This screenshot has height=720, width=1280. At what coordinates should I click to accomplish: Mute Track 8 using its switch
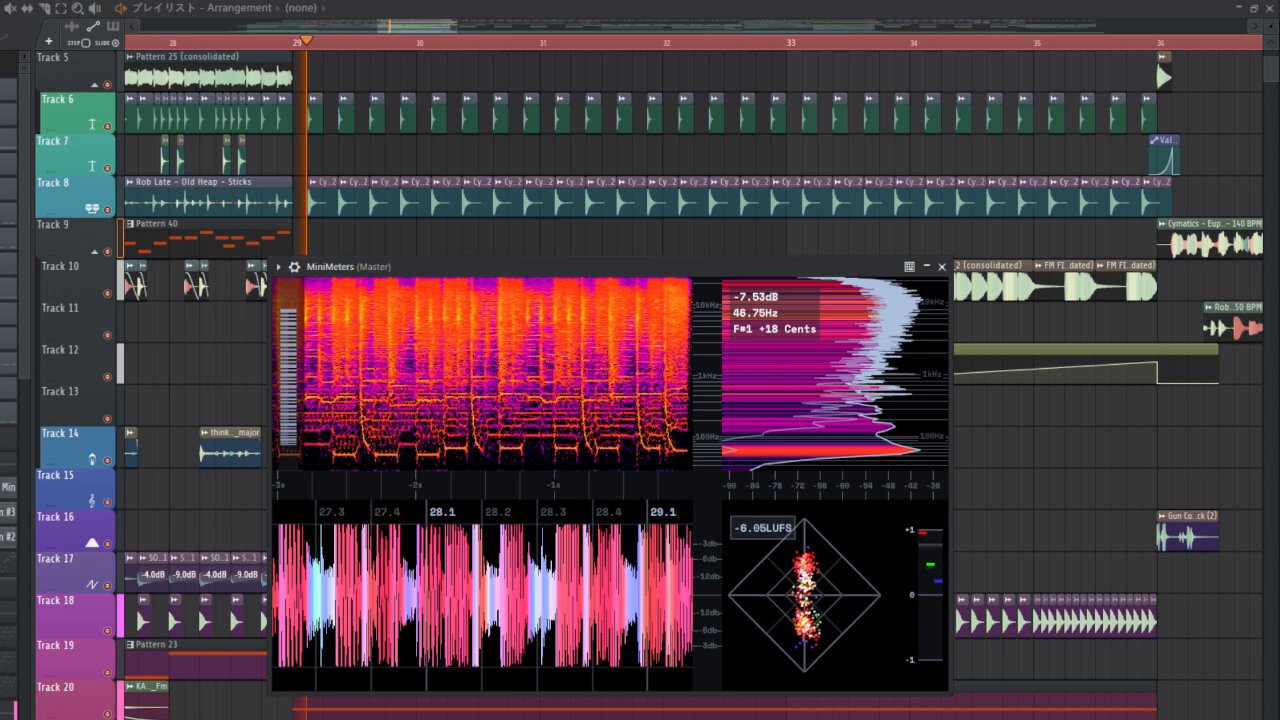click(x=107, y=210)
